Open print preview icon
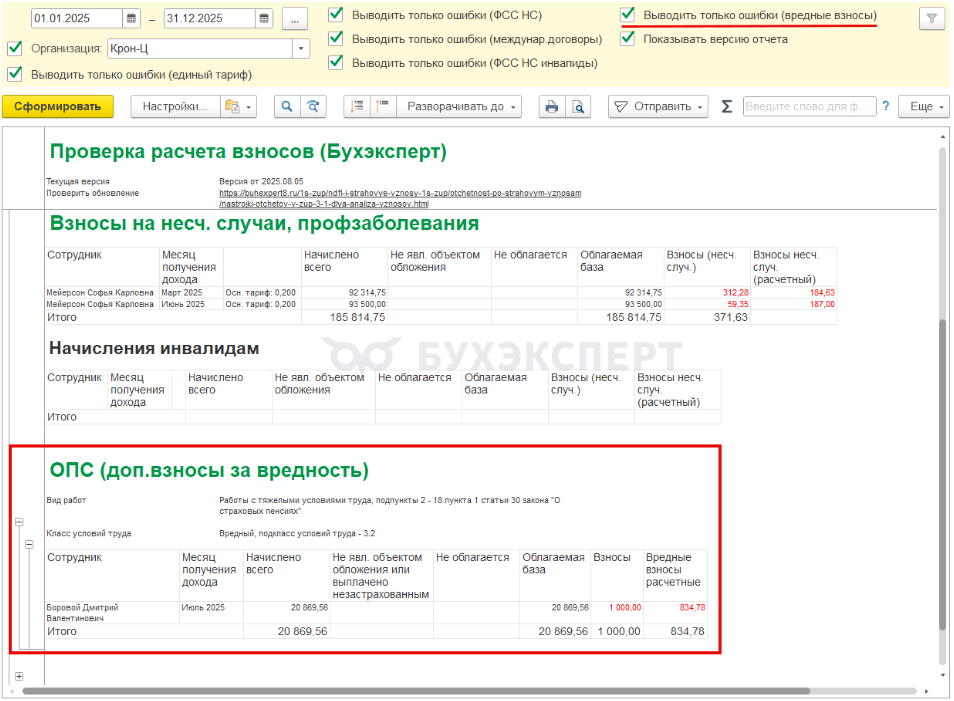The height and width of the screenshot is (701, 954). [578, 106]
